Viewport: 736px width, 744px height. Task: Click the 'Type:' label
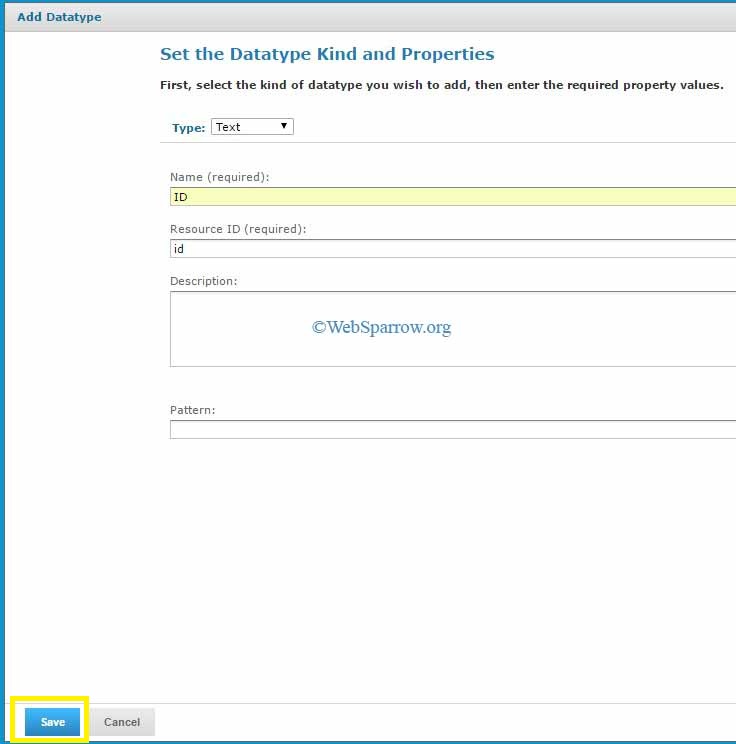(x=188, y=128)
